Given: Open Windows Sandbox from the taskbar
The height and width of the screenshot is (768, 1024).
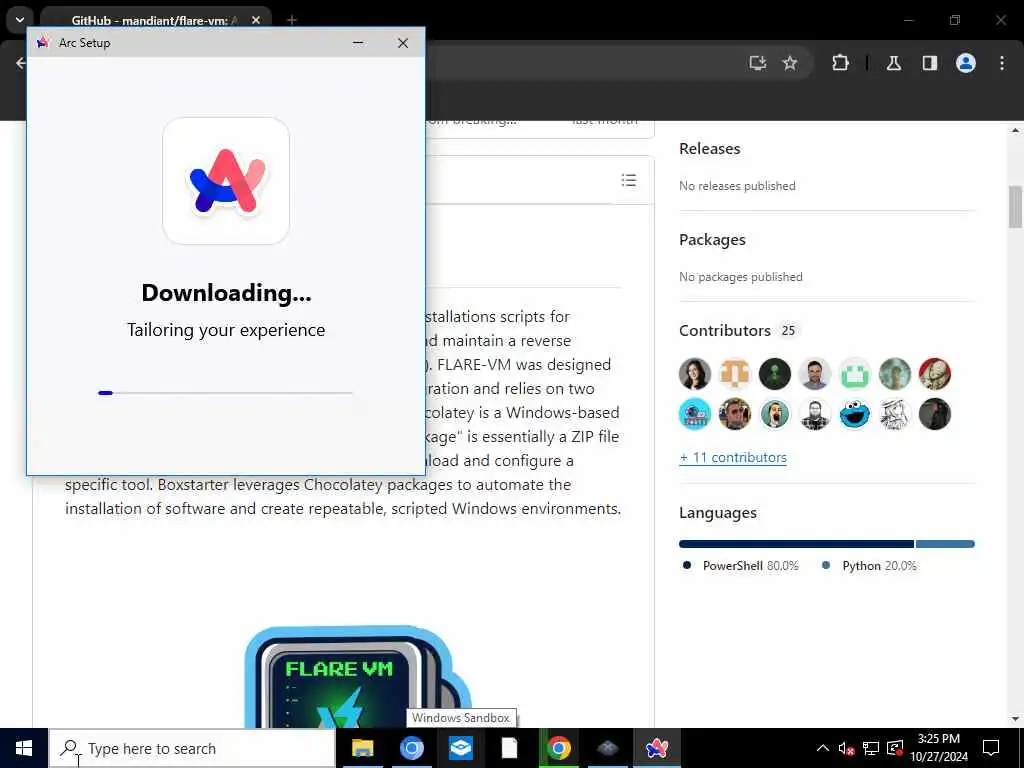Looking at the screenshot, I should click(460, 748).
